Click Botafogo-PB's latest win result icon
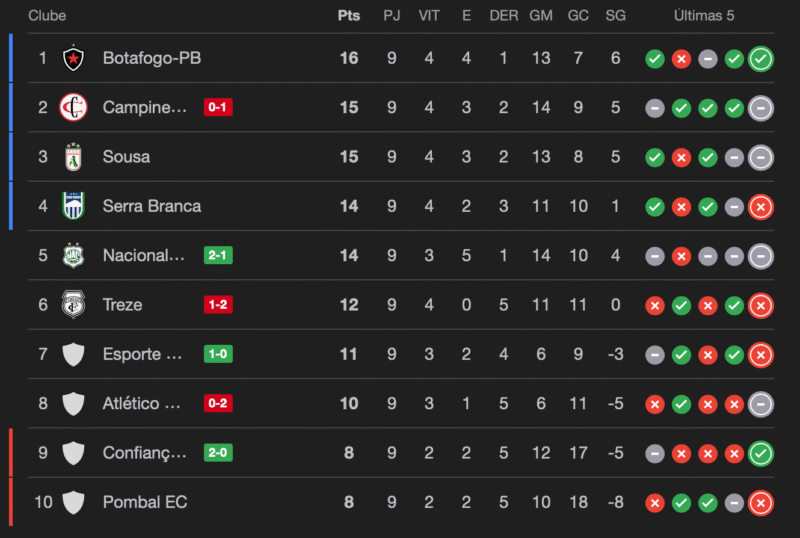 (x=760, y=59)
